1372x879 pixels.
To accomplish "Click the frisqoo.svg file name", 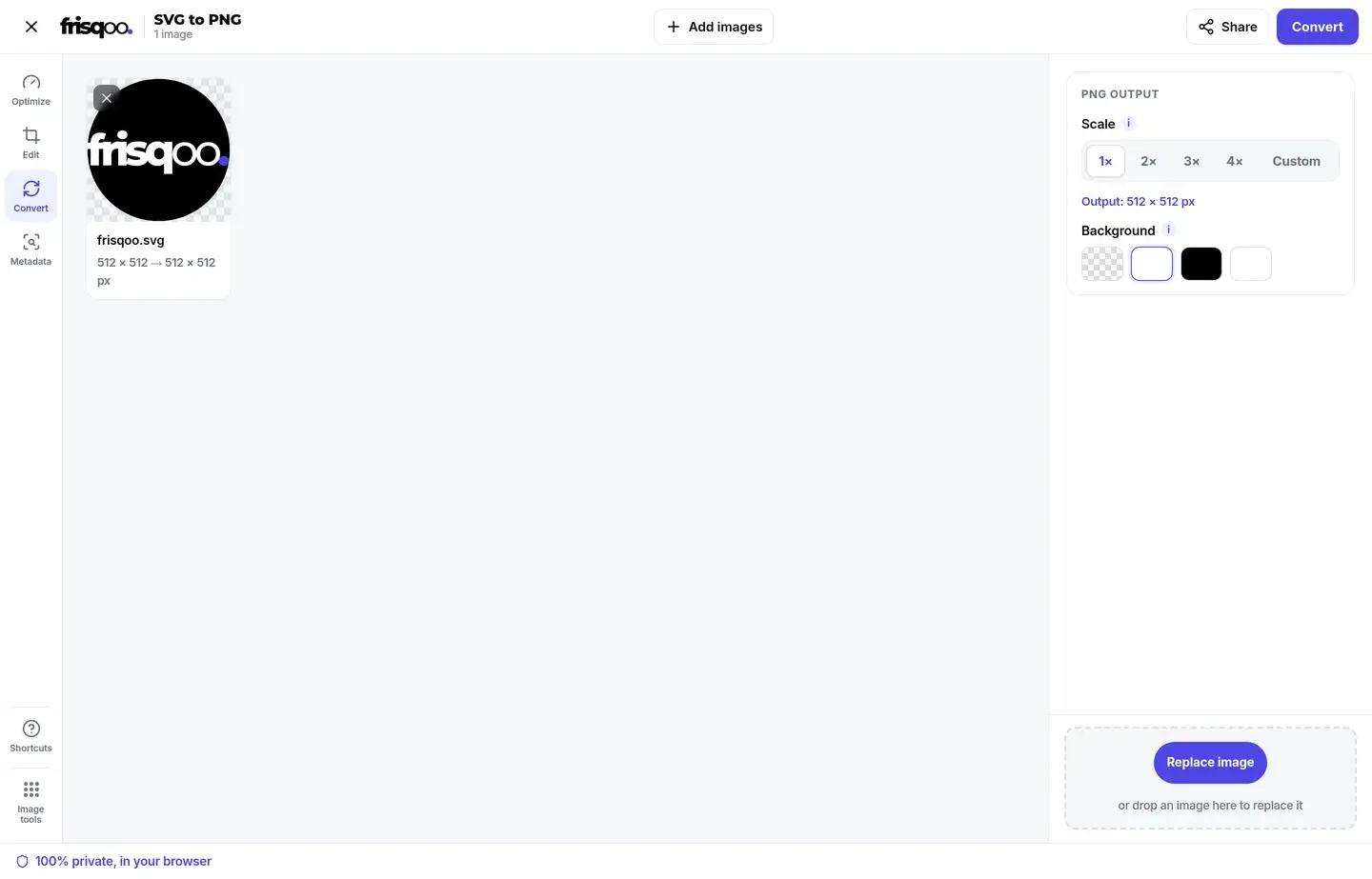I will coord(131,240).
